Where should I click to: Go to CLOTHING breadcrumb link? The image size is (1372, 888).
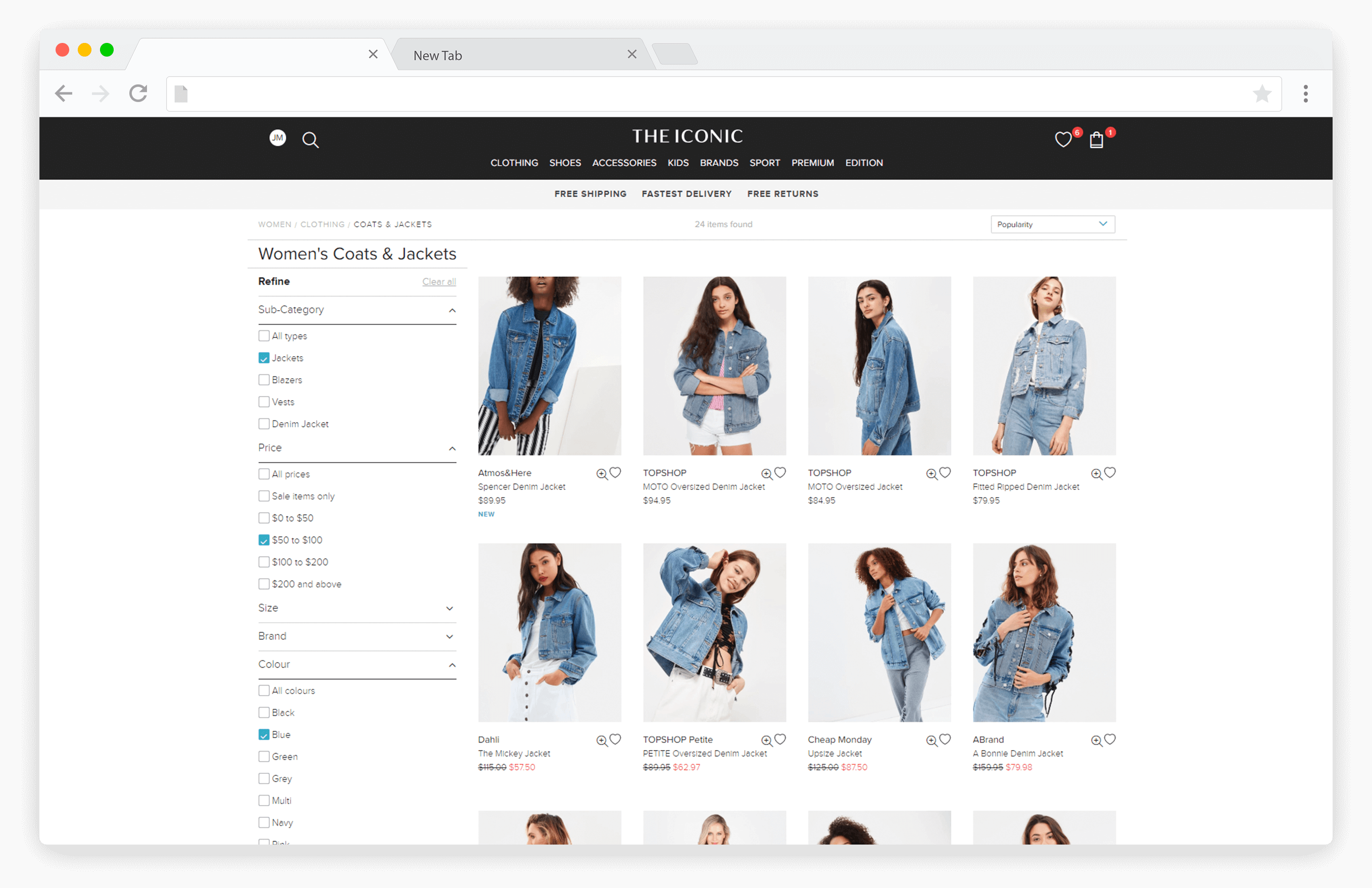[x=322, y=225]
